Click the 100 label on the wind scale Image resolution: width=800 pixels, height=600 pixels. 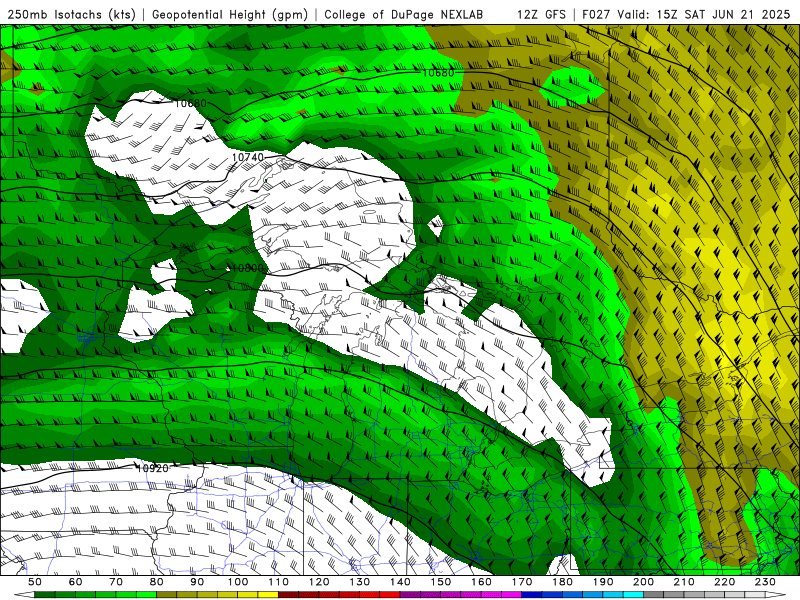pyautogui.click(x=238, y=582)
